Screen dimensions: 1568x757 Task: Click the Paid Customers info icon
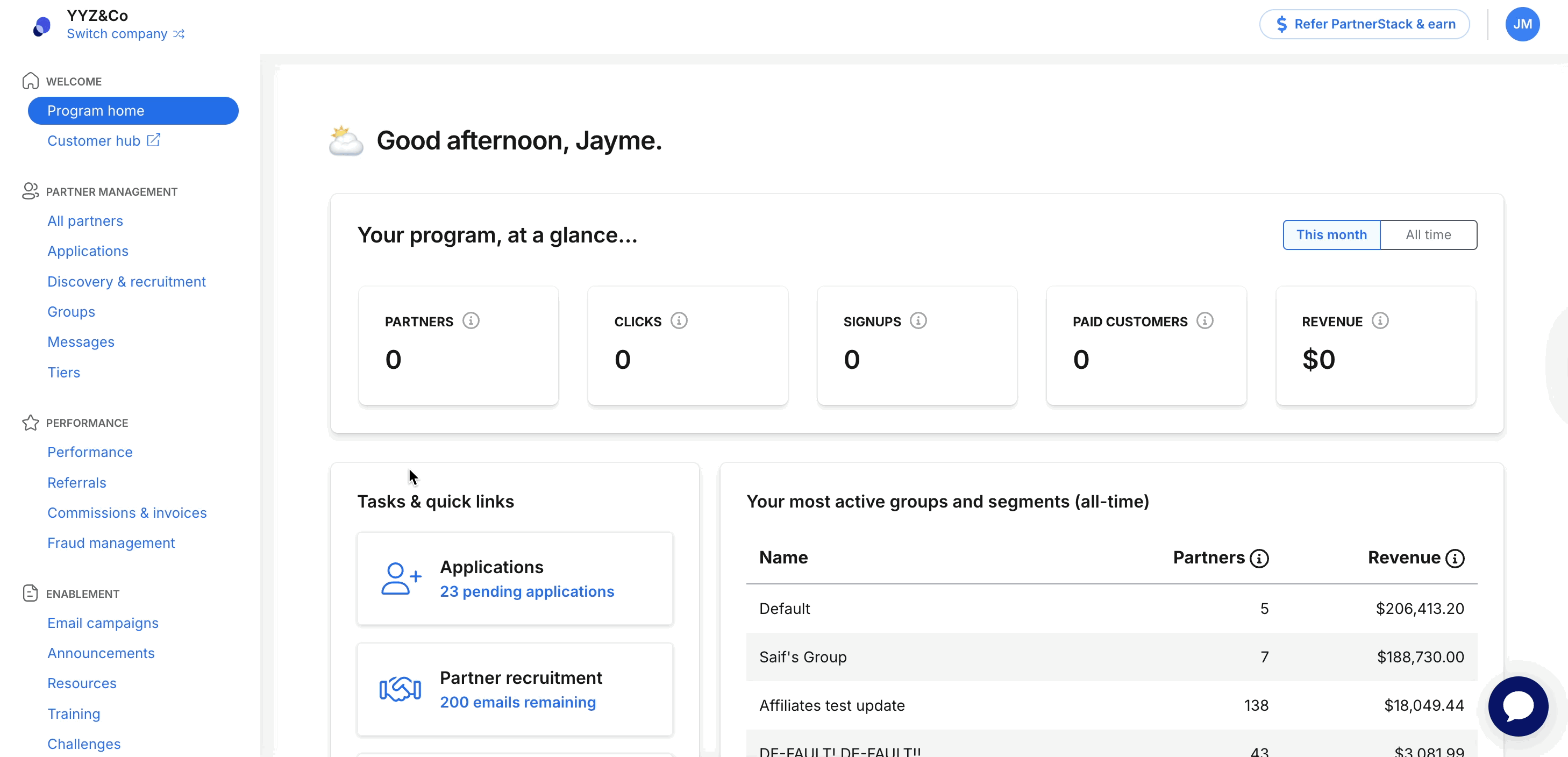[1206, 320]
